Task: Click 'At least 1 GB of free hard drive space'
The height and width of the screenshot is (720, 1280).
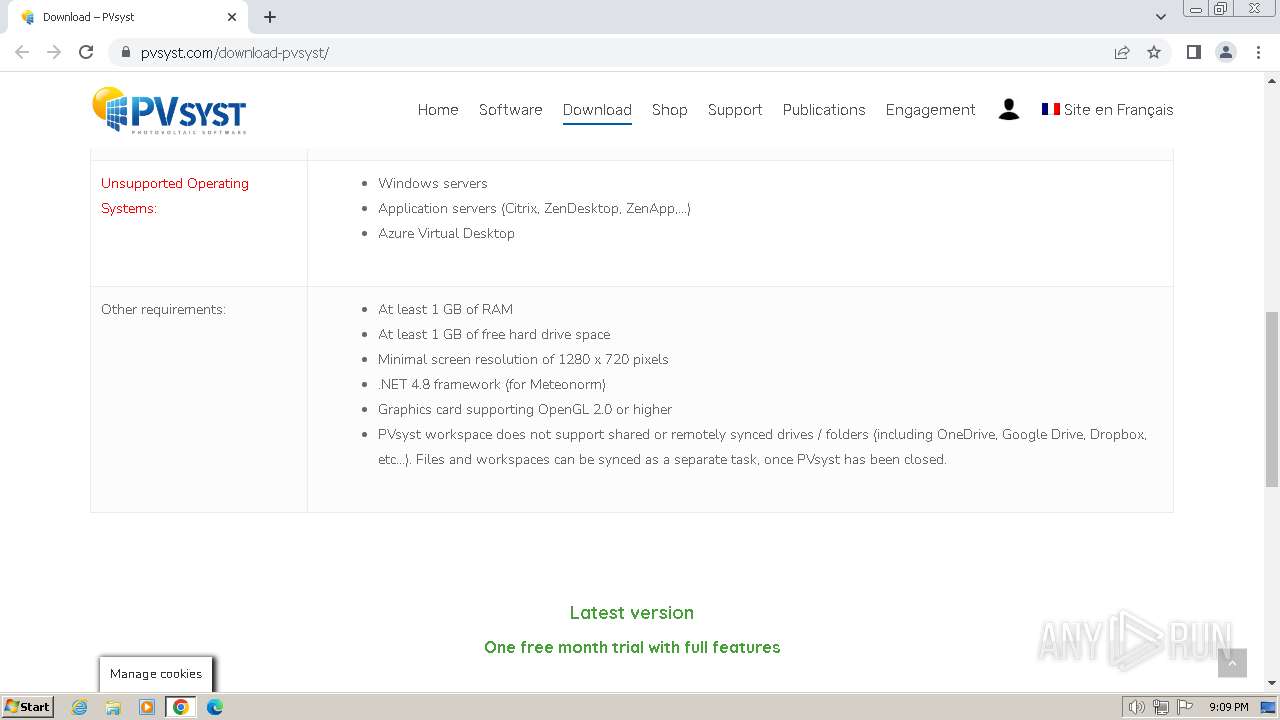Action: pos(494,335)
